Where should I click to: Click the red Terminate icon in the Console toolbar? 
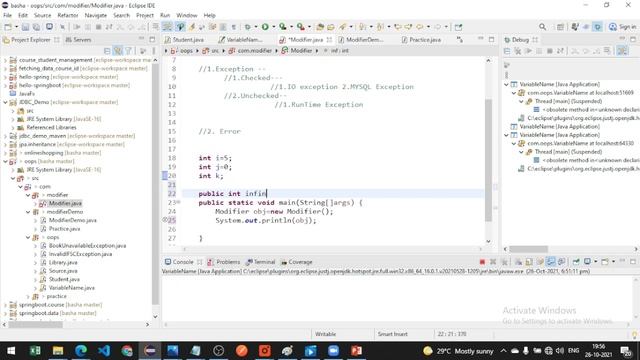(482, 262)
